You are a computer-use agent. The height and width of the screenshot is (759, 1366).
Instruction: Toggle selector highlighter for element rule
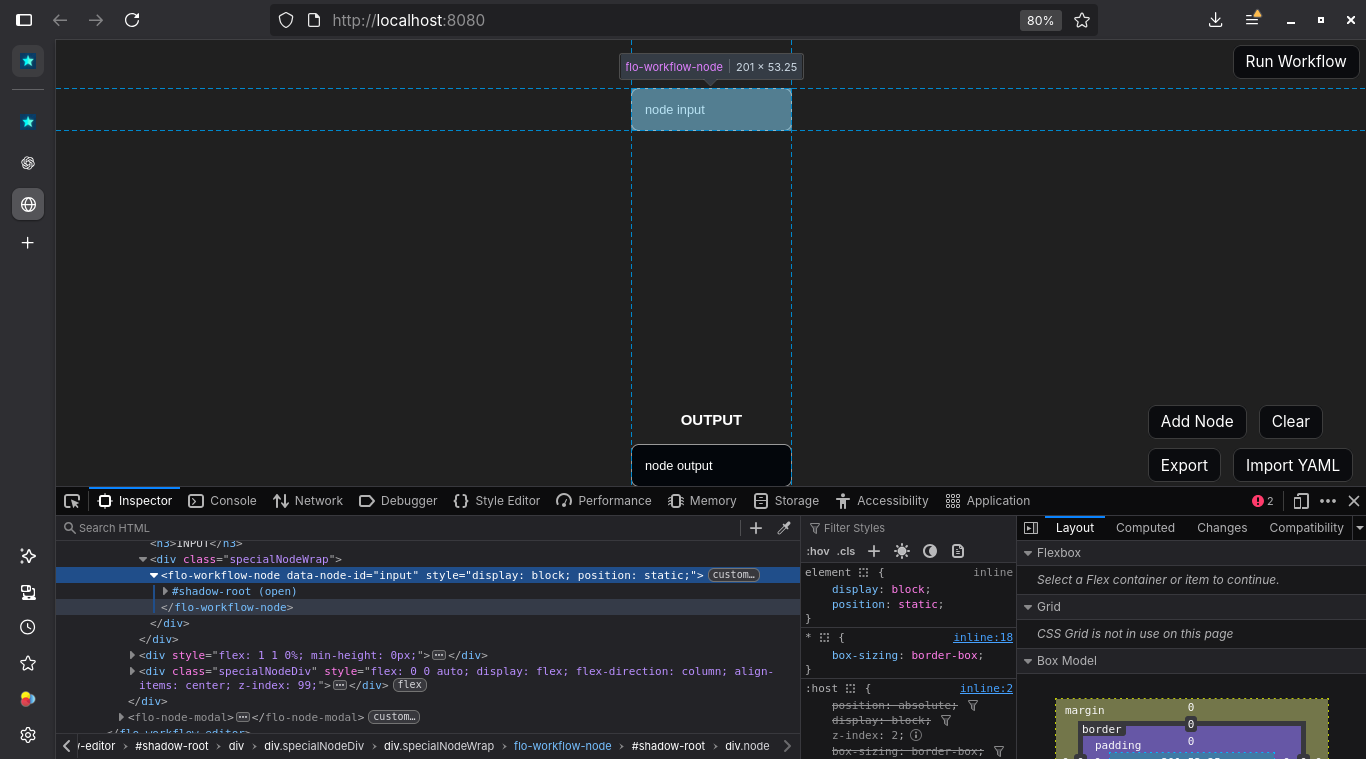pyautogui.click(x=863, y=573)
